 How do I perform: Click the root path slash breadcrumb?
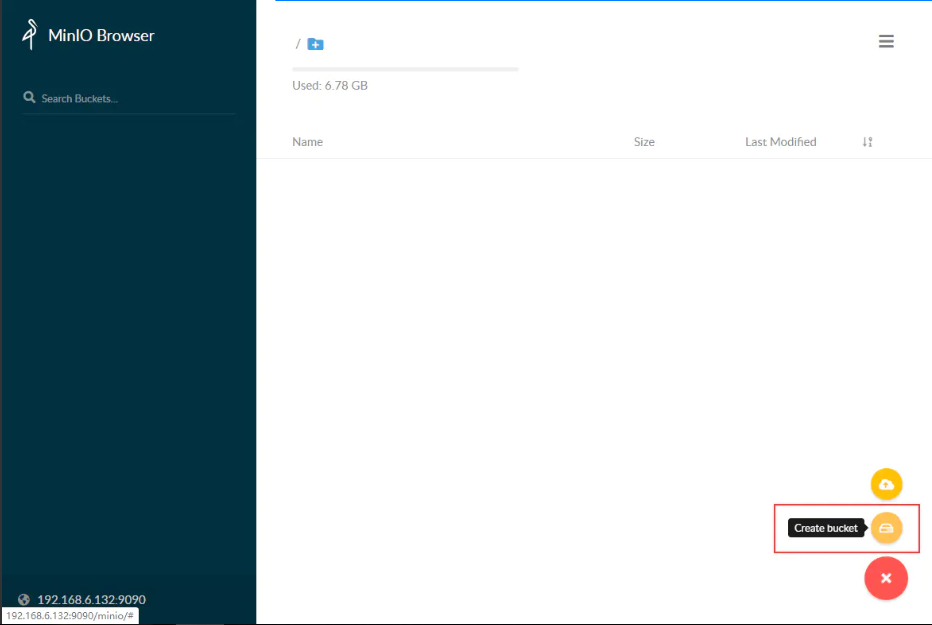298,44
